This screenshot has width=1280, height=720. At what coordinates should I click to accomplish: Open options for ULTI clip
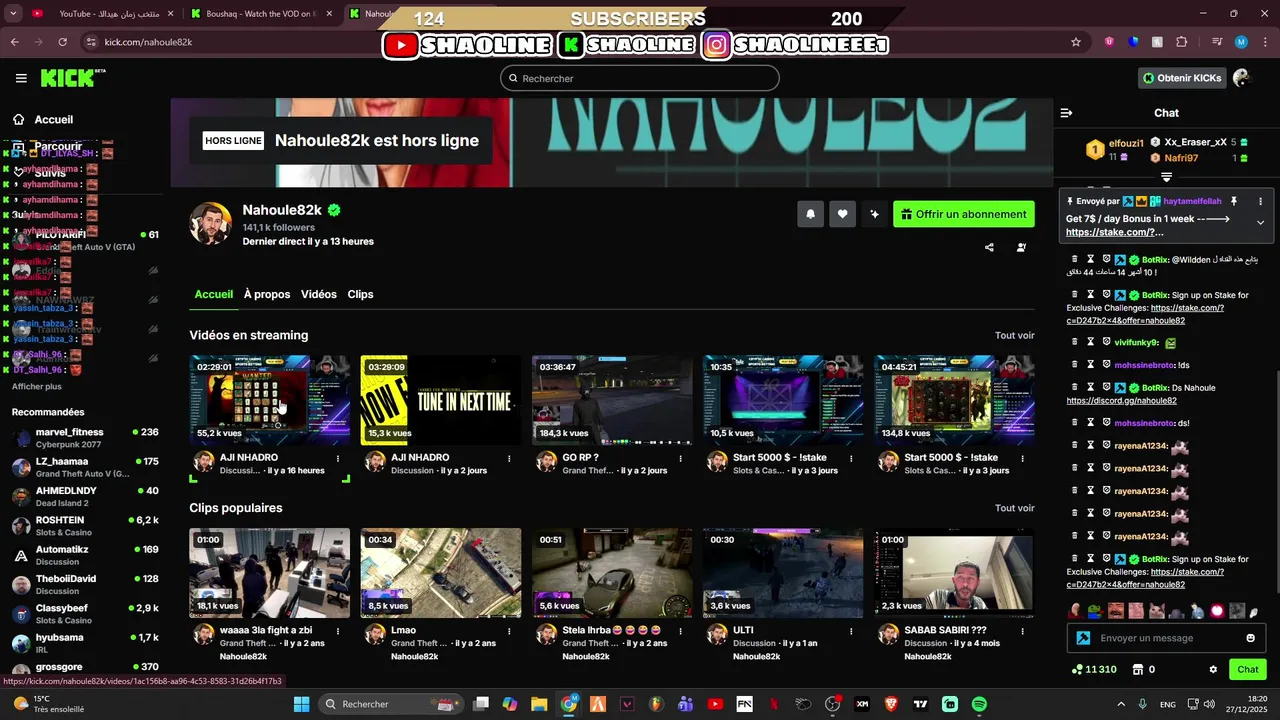pyautogui.click(x=851, y=632)
